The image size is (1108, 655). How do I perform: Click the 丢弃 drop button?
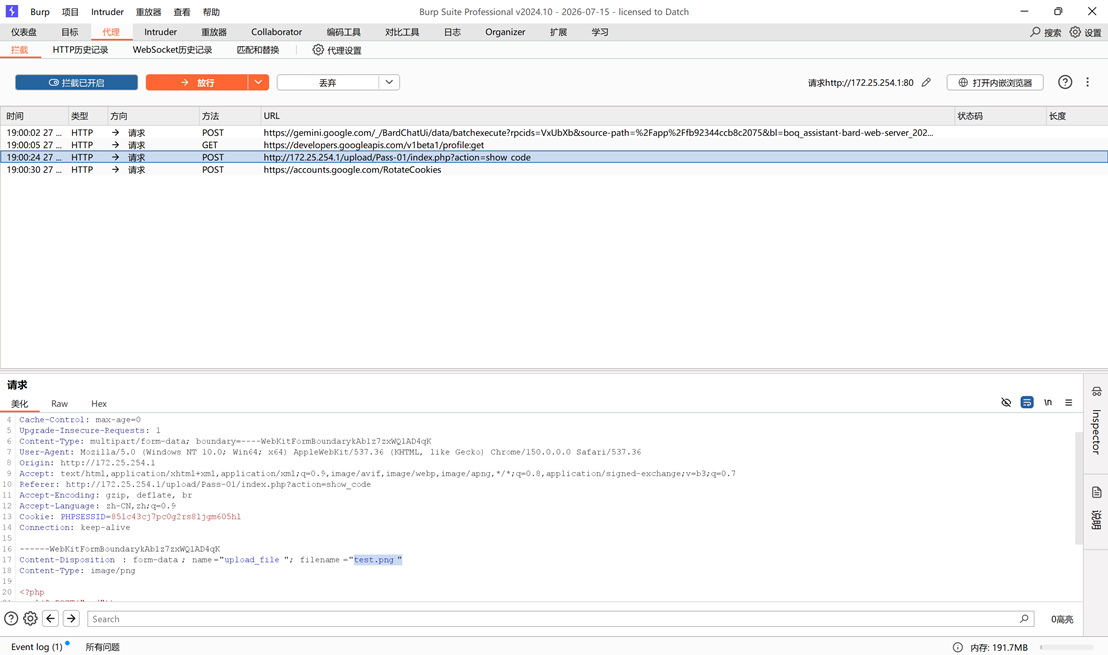(x=328, y=83)
